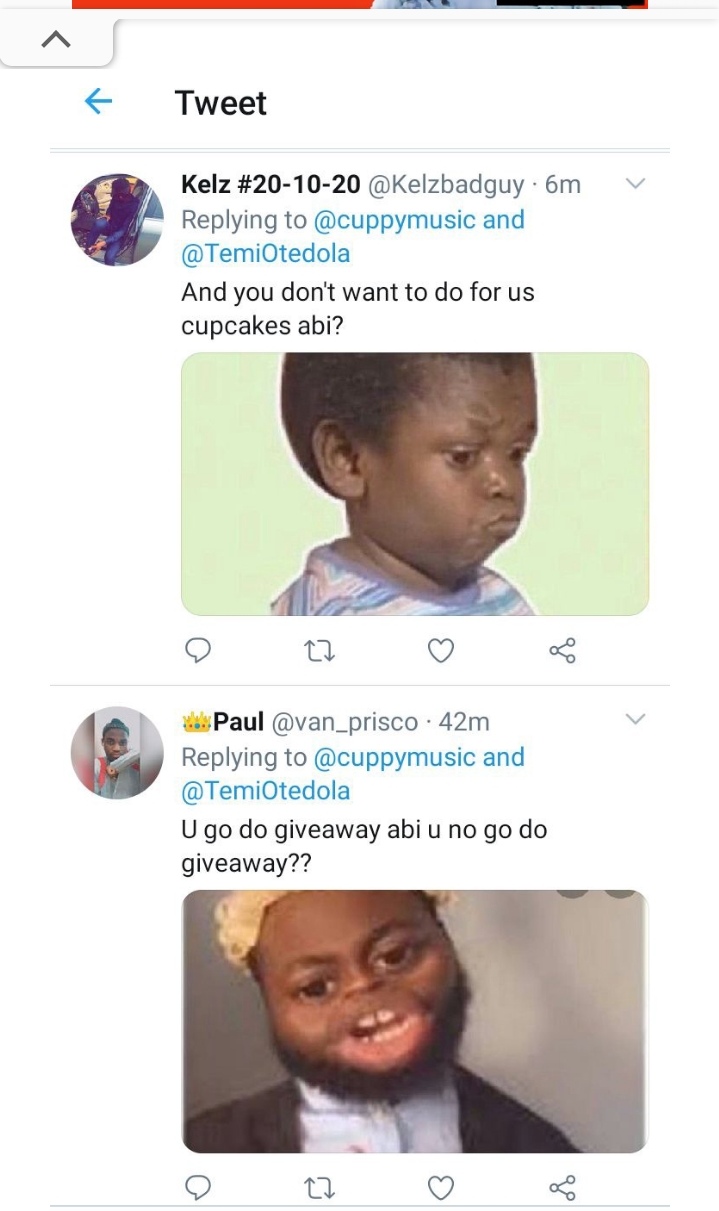The width and height of the screenshot is (719, 1211).
Task: Open options dropdown on Kelz's tweet
Action: tap(635, 184)
